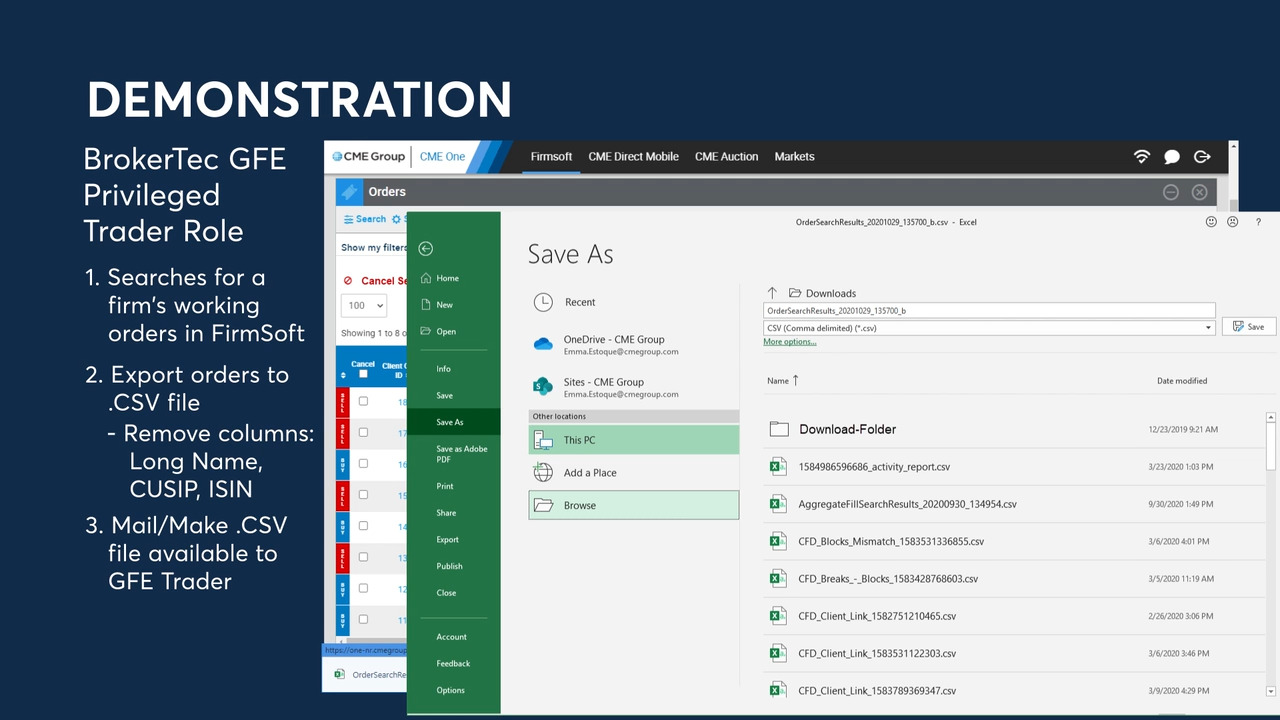This screenshot has width=1280, height=720.
Task: Click the chat bubble icon in CME header
Action: (x=1172, y=157)
